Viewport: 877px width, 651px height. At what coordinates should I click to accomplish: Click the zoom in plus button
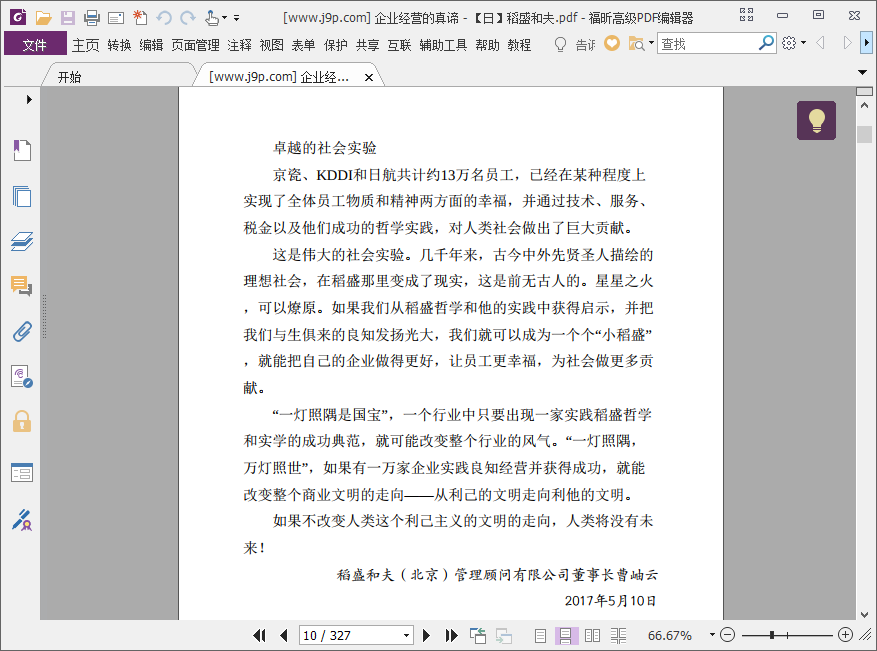point(845,635)
